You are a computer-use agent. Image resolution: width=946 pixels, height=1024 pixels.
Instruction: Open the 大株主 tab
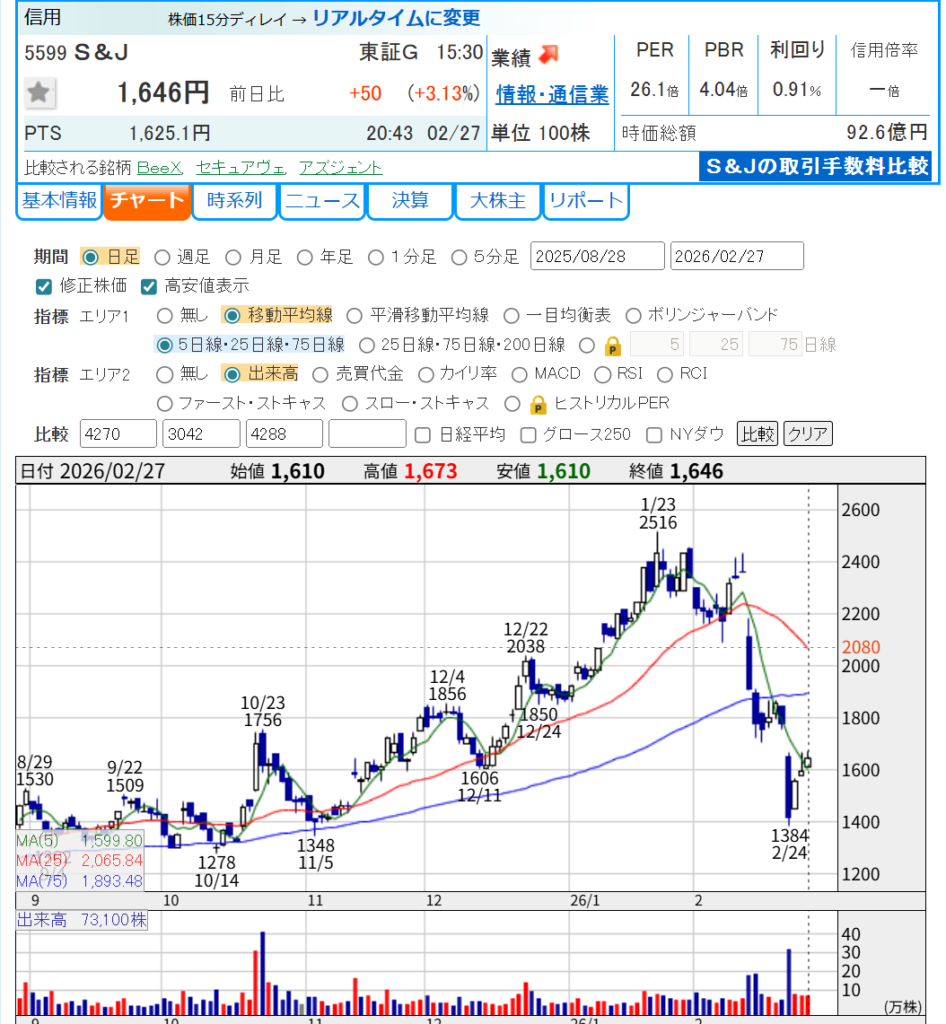point(497,201)
